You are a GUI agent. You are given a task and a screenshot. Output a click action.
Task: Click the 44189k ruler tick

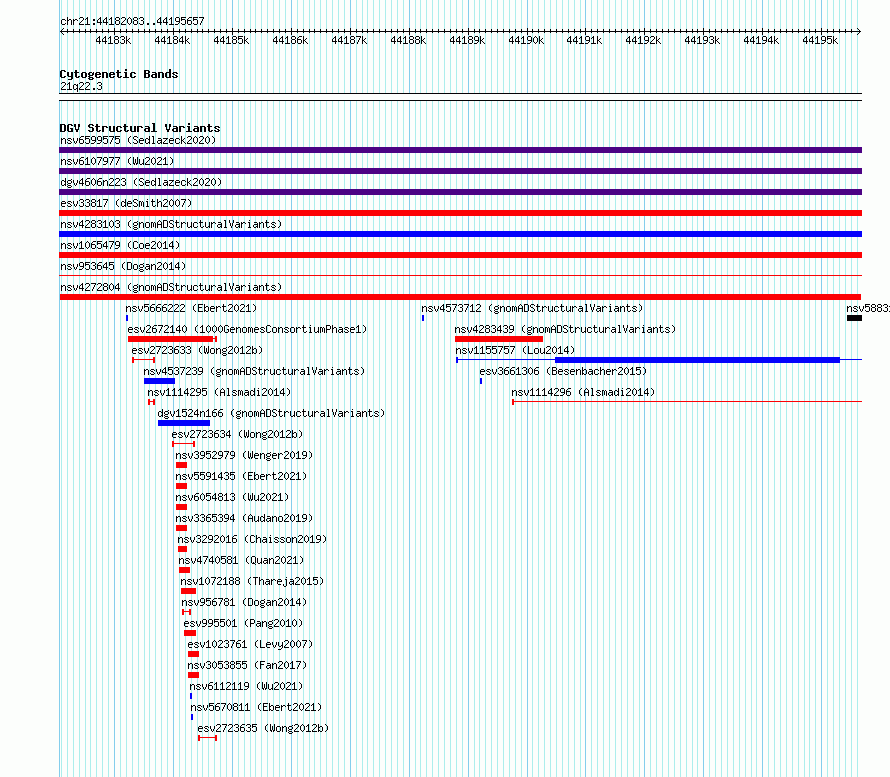pyautogui.click(x=467, y=40)
